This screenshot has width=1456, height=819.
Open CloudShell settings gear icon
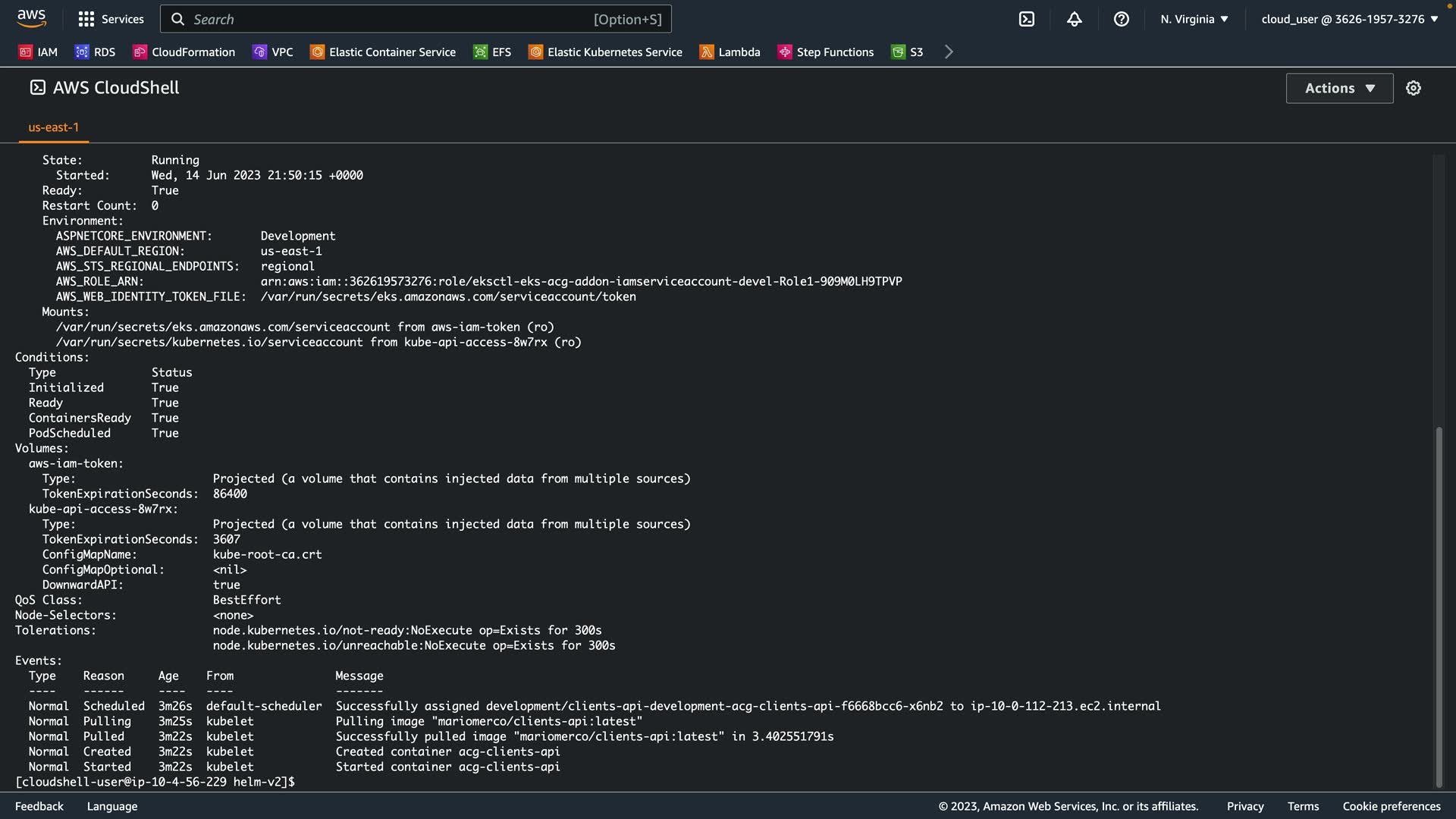[1413, 88]
